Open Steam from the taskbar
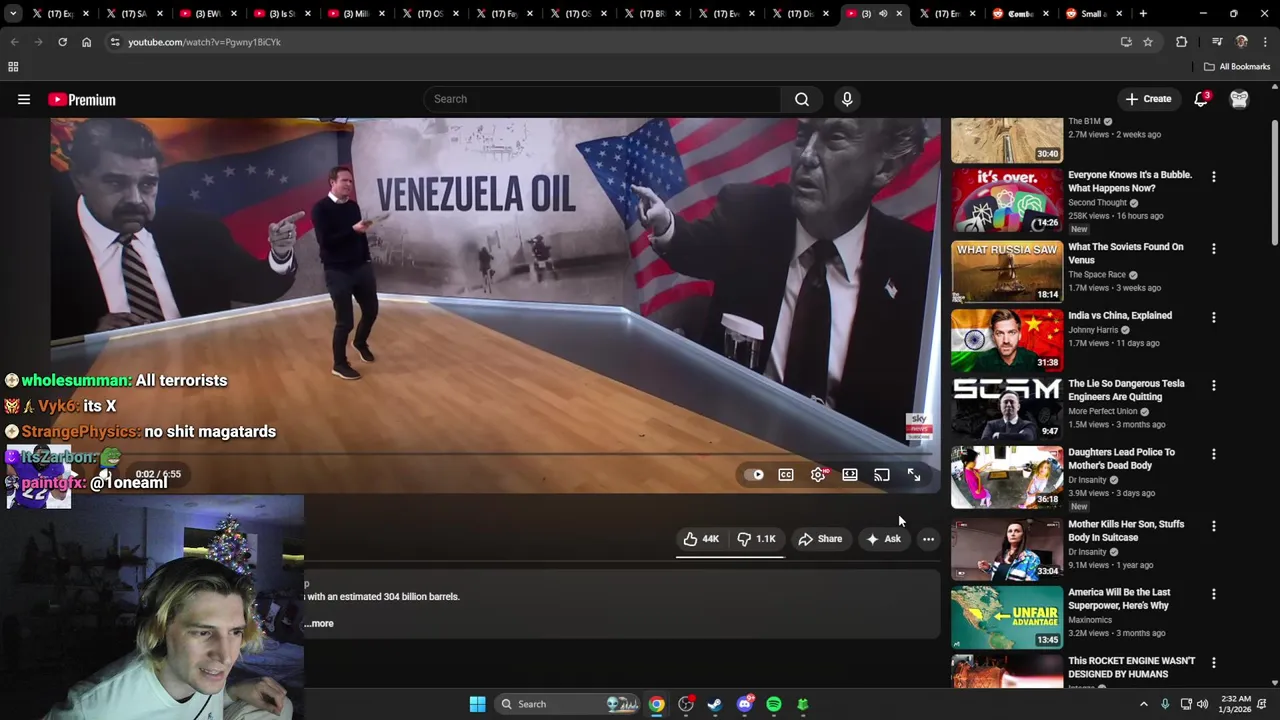 [x=715, y=704]
